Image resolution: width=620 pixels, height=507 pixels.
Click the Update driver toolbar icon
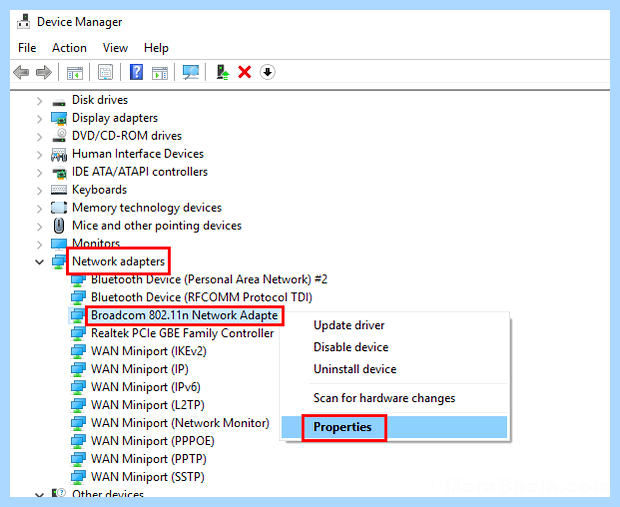(x=223, y=72)
